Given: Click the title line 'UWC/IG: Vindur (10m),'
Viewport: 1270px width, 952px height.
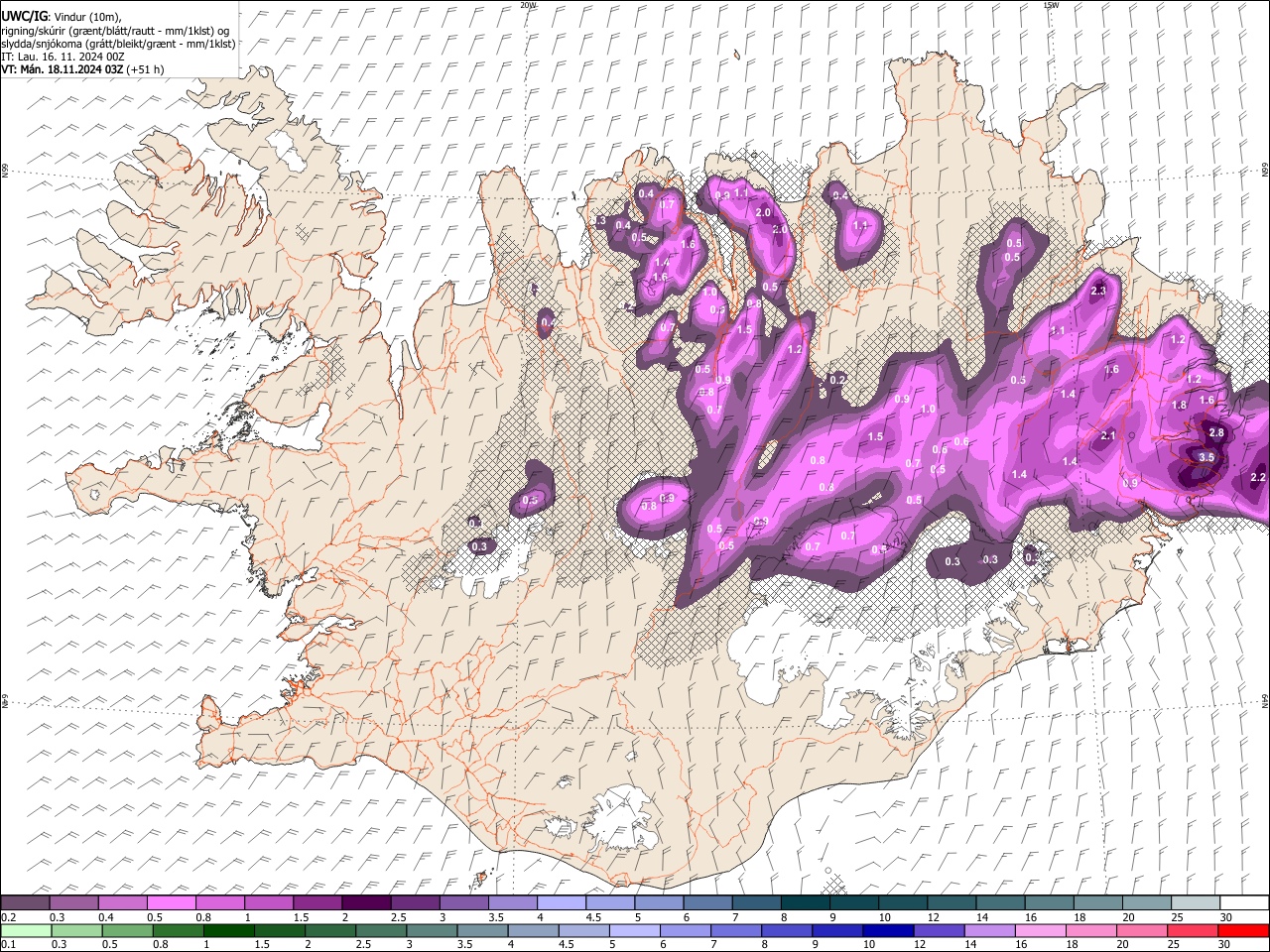Looking at the screenshot, I should [x=61, y=16].
